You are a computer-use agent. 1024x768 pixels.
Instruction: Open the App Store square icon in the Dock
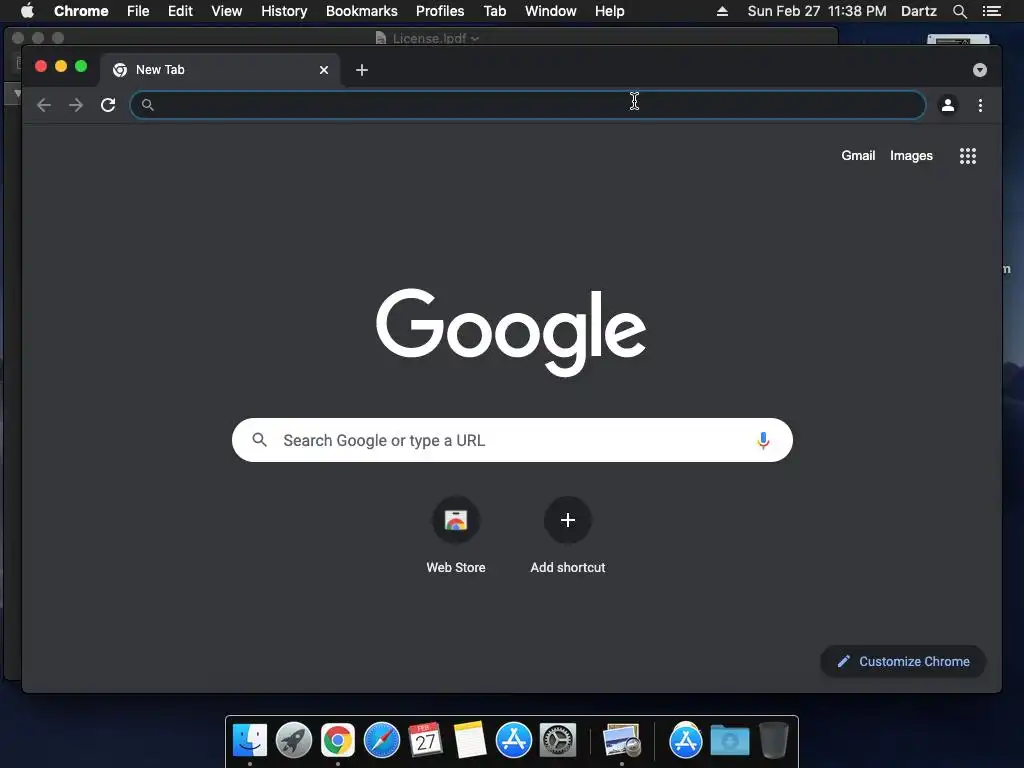click(x=513, y=741)
